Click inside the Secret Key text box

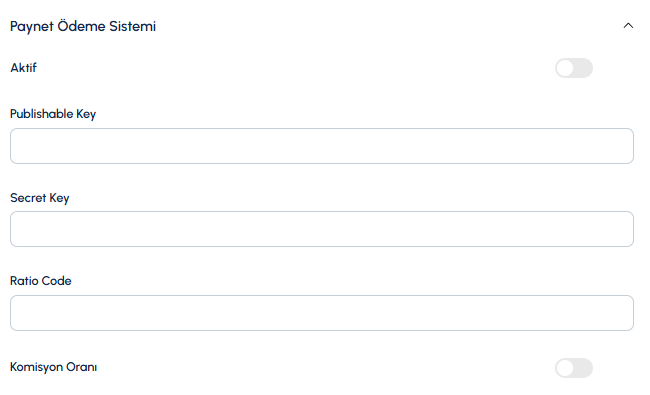coord(322,229)
